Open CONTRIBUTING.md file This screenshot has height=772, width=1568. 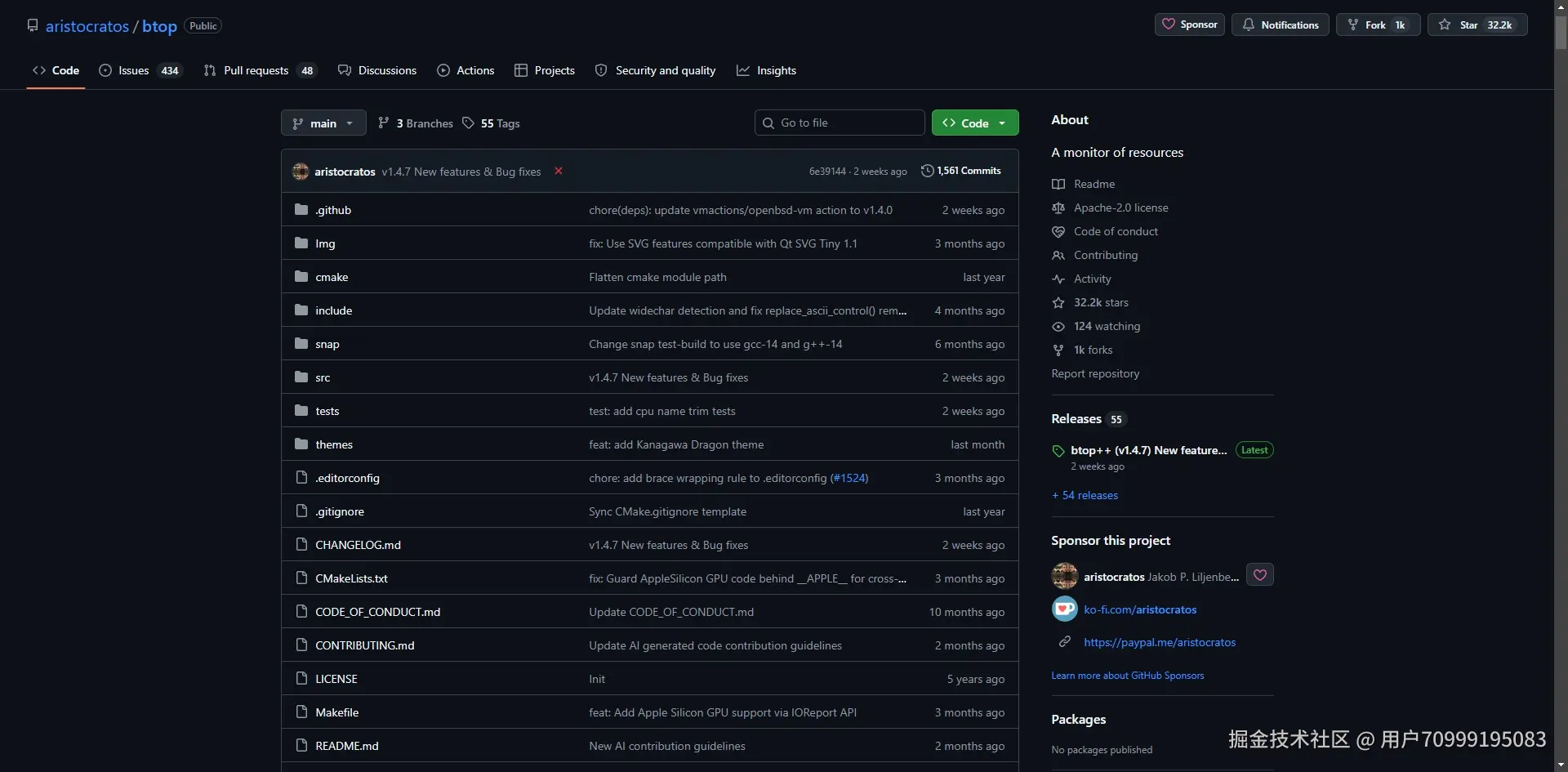click(x=365, y=645)
